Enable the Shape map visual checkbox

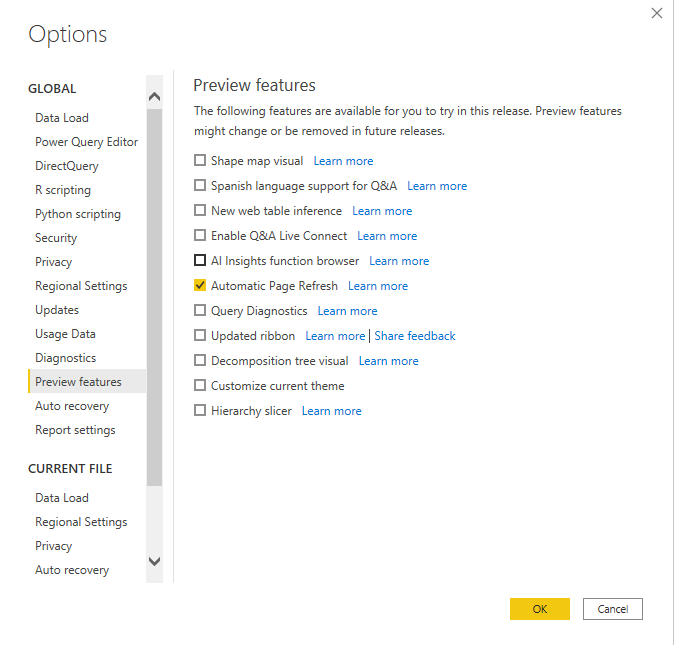[200, 160]
